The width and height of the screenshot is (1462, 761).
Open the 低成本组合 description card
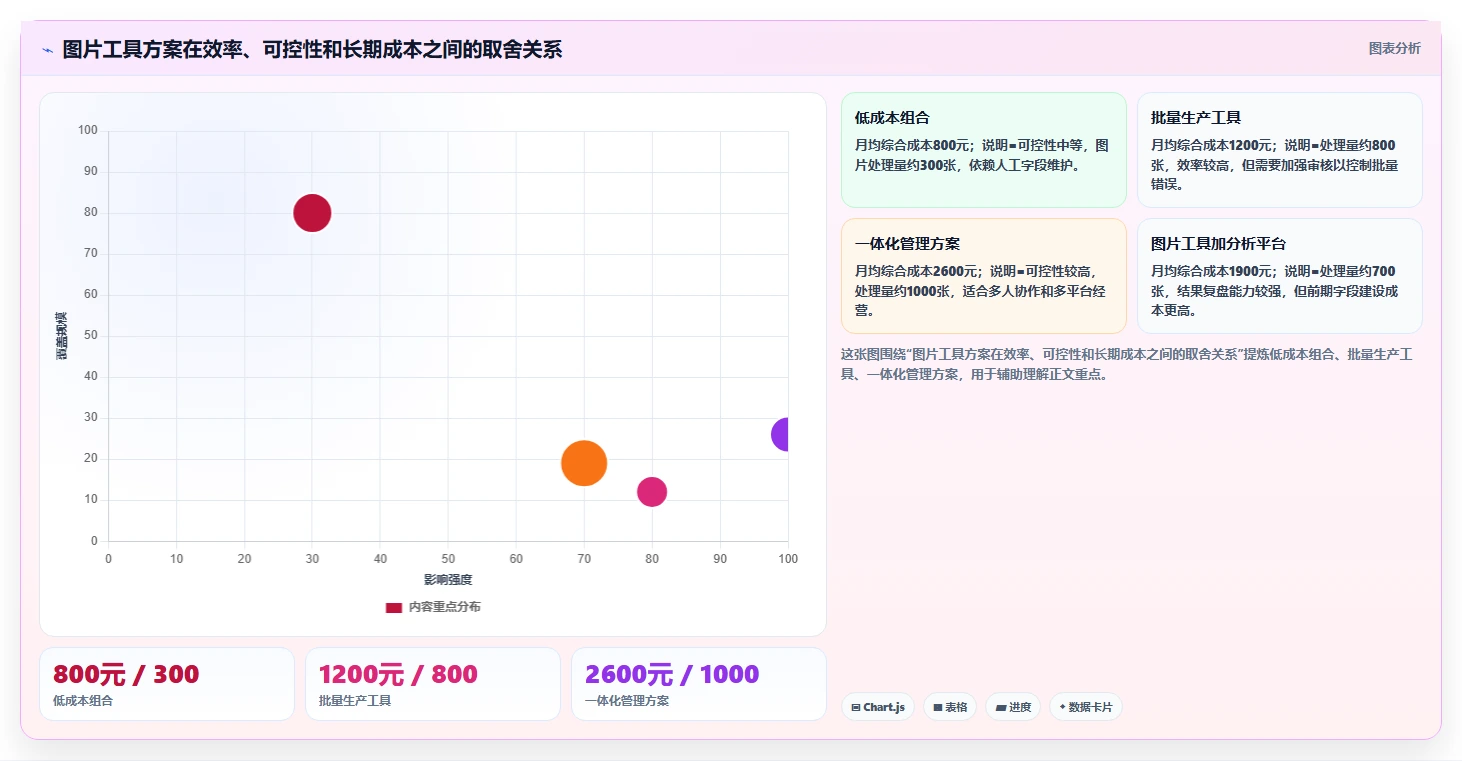(984, 150)
